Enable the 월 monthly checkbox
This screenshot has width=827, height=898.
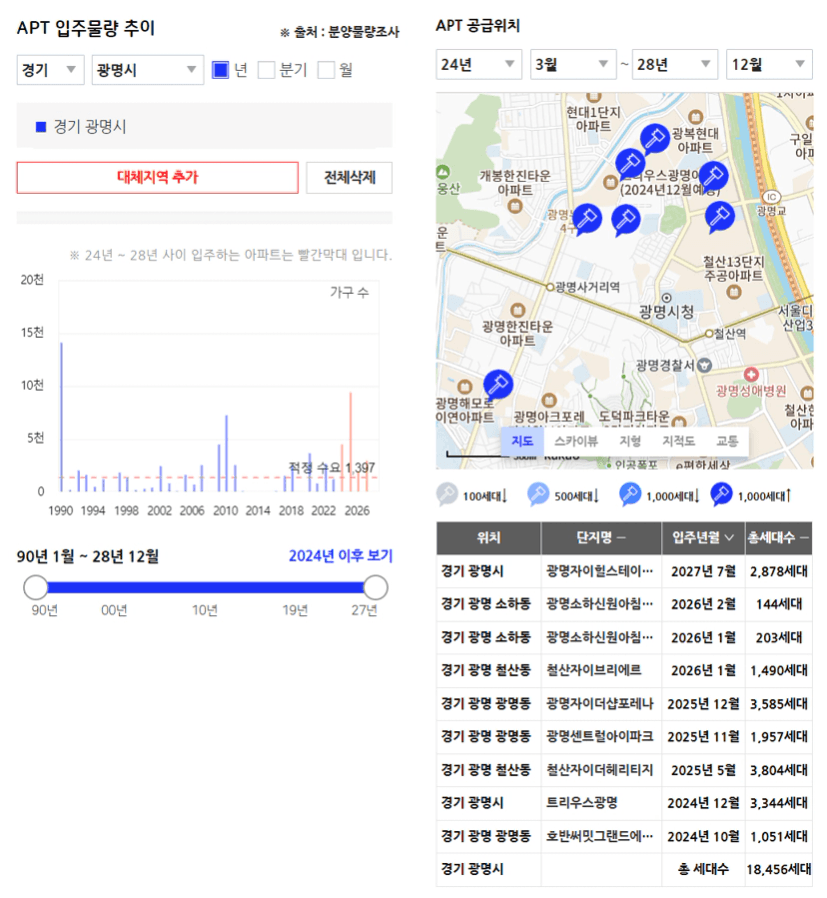coord(326,70)
